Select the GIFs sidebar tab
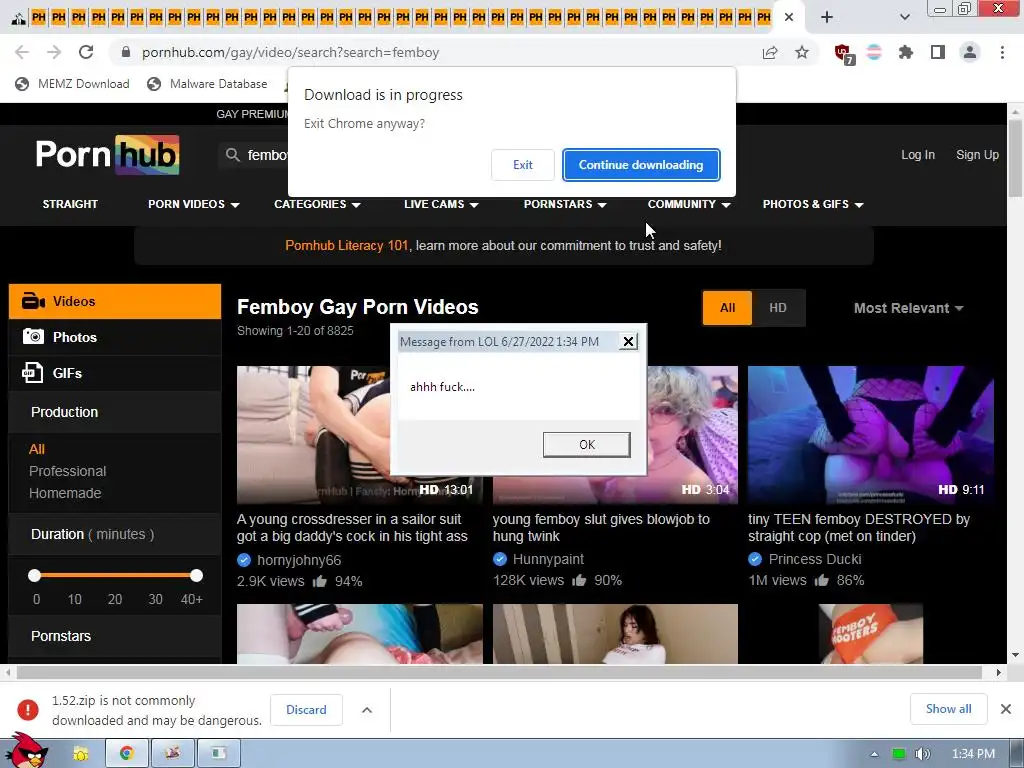This screenshot has width=1024, height=768. click(115, 373)
